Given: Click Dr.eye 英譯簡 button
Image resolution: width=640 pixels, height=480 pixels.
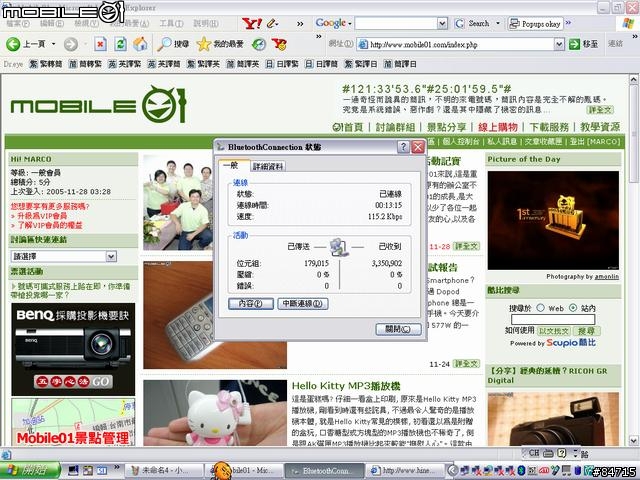Looking at the screenshot, I should click(164, 64).
